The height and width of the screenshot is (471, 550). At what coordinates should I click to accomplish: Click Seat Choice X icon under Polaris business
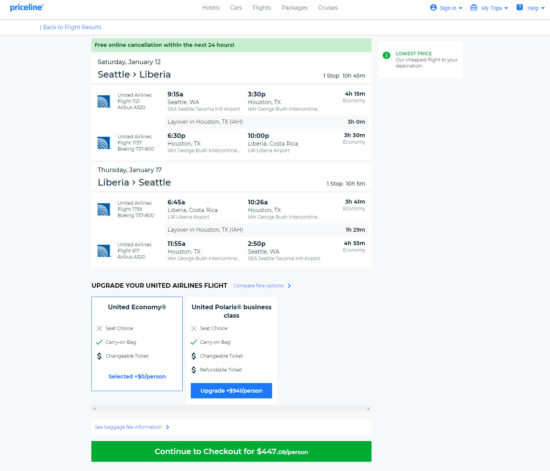(x=194, y=328)
